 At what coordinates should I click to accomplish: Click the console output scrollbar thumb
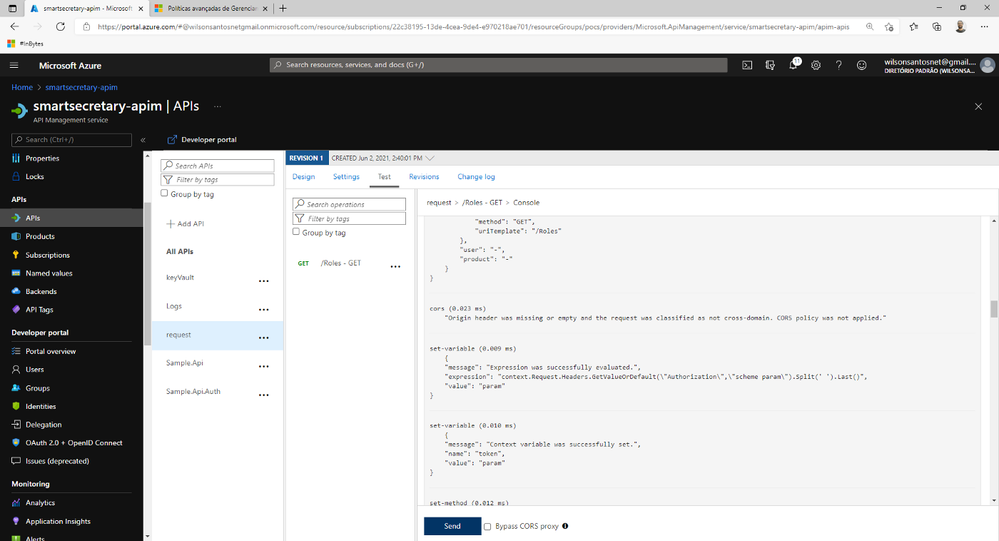pos(993,309)
